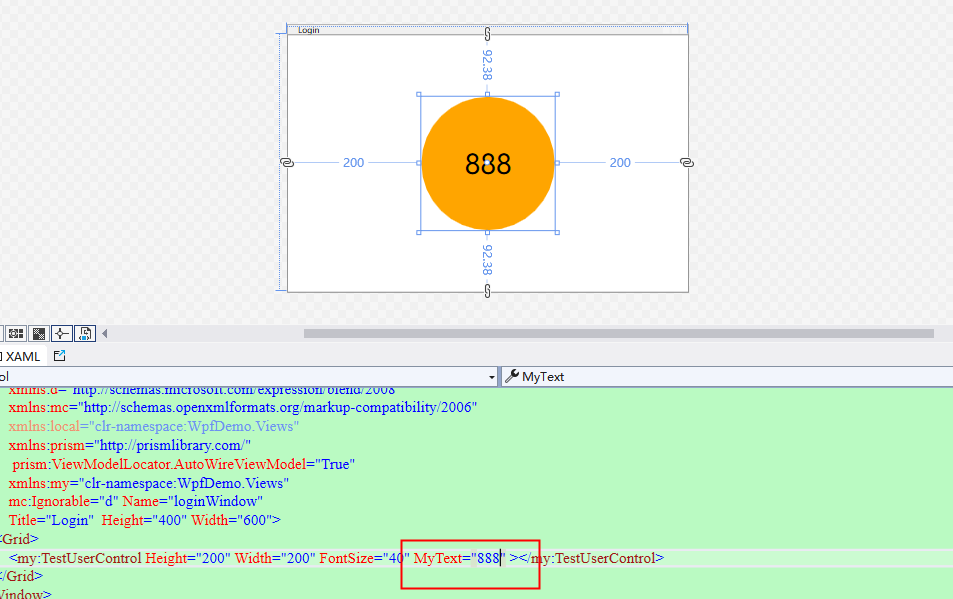Toggle the right 200 margin anchor

pos(620,162)
